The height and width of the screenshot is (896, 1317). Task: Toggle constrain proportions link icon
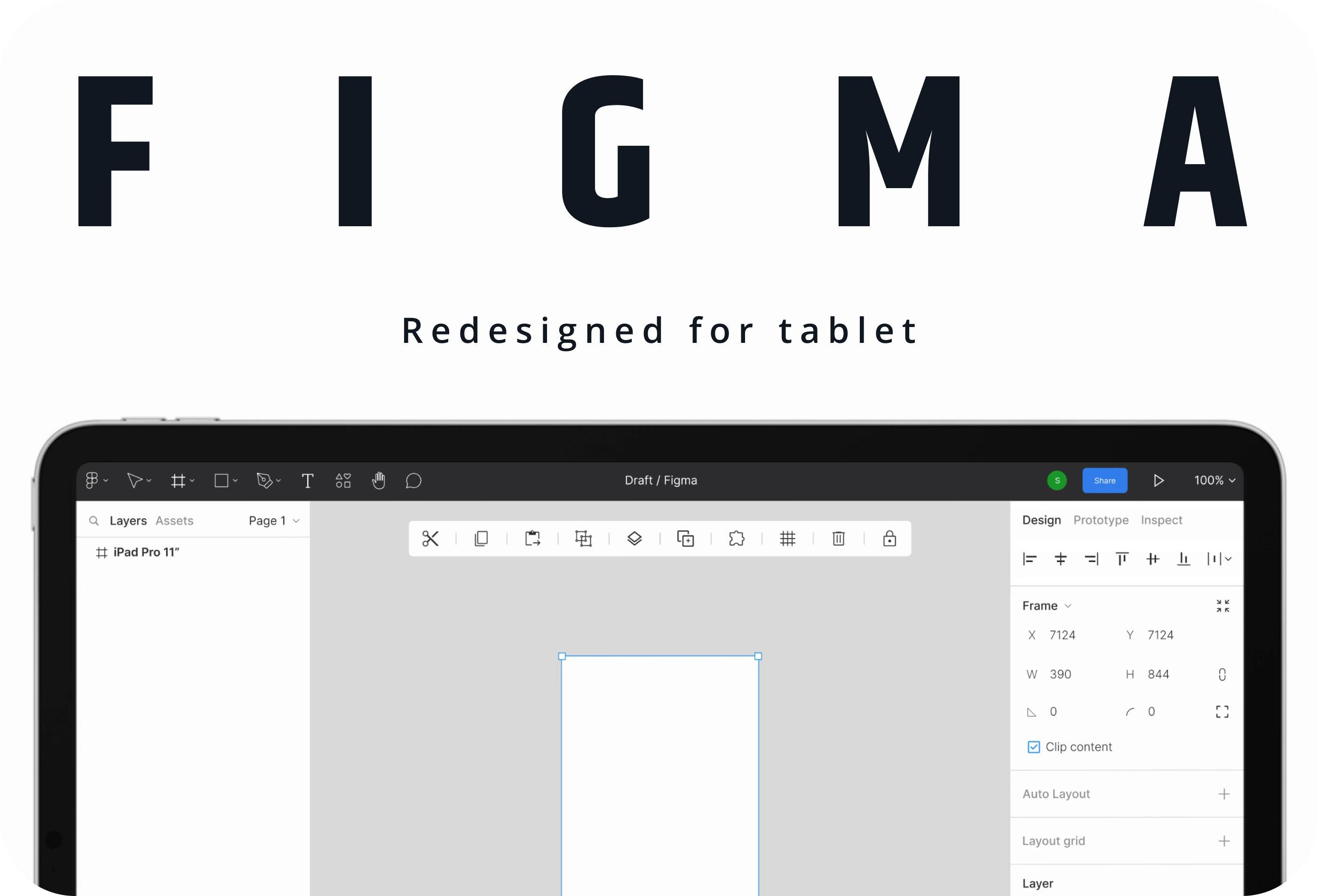(x=1222, y=674)
